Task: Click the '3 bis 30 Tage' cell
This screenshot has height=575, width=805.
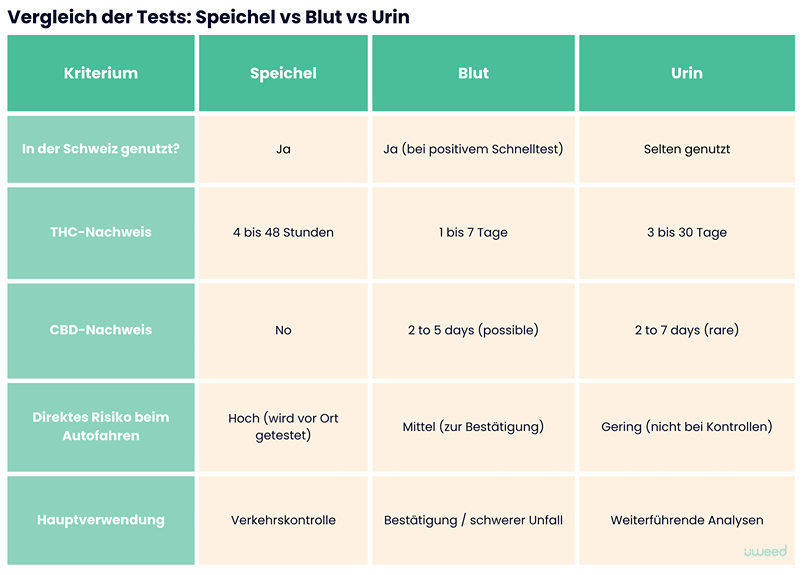Action: (687, 232)
